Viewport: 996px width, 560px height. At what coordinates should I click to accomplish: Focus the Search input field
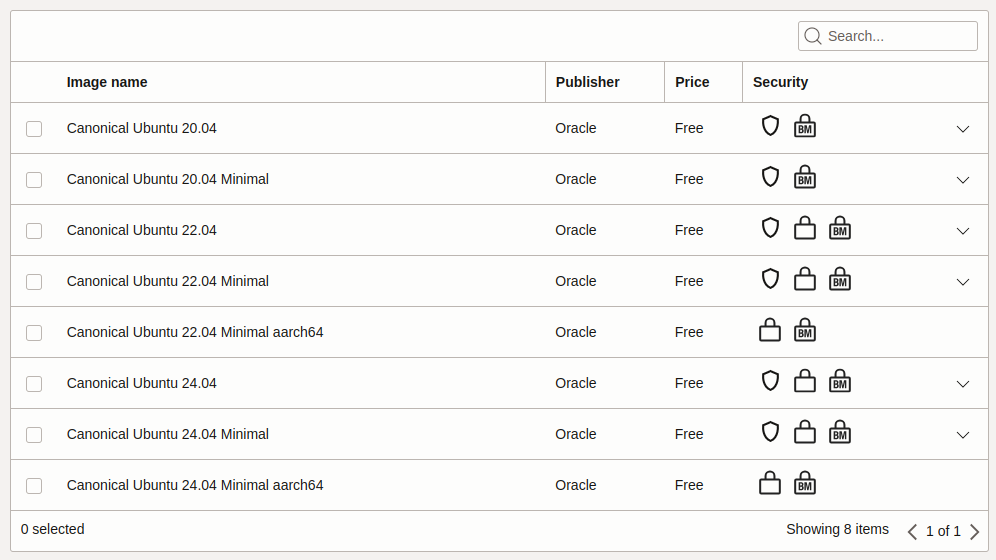887,36
